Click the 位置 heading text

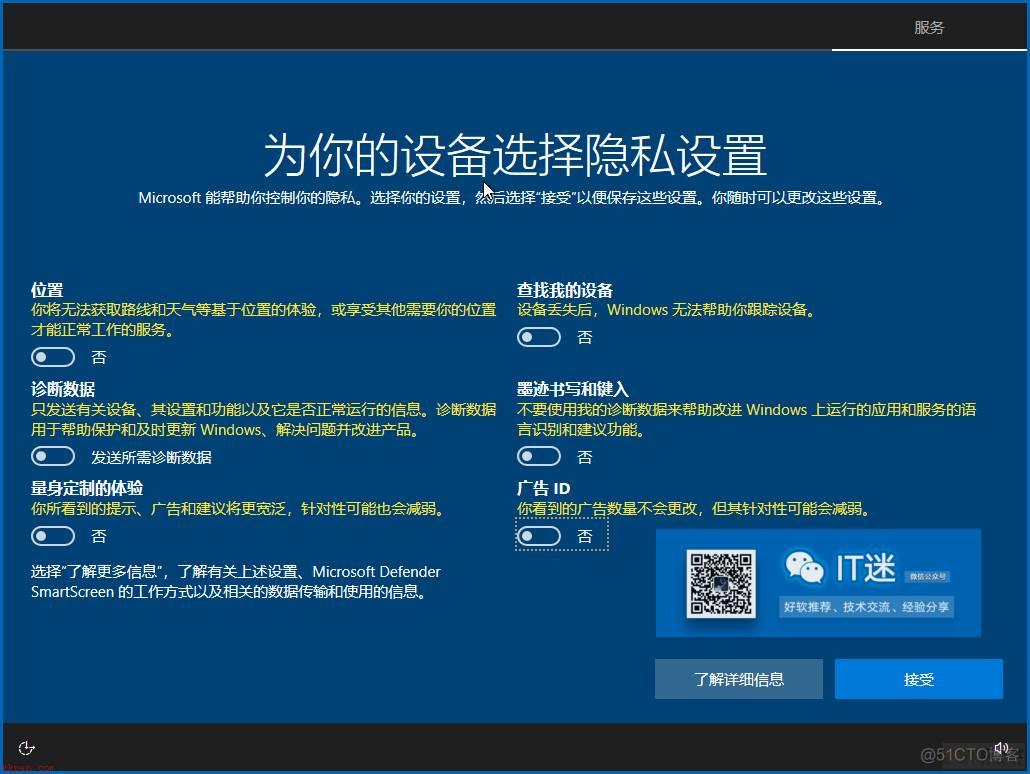coord(47,290)
